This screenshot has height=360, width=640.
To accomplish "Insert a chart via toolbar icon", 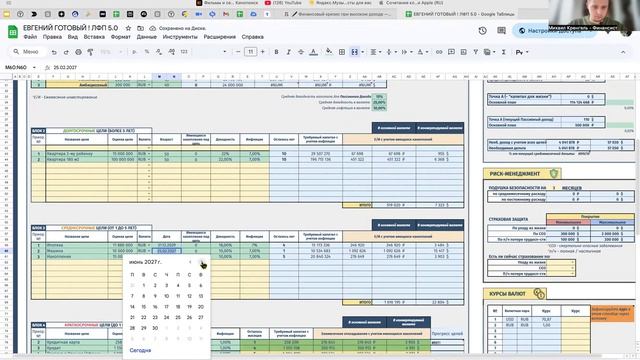I will 463,52.
